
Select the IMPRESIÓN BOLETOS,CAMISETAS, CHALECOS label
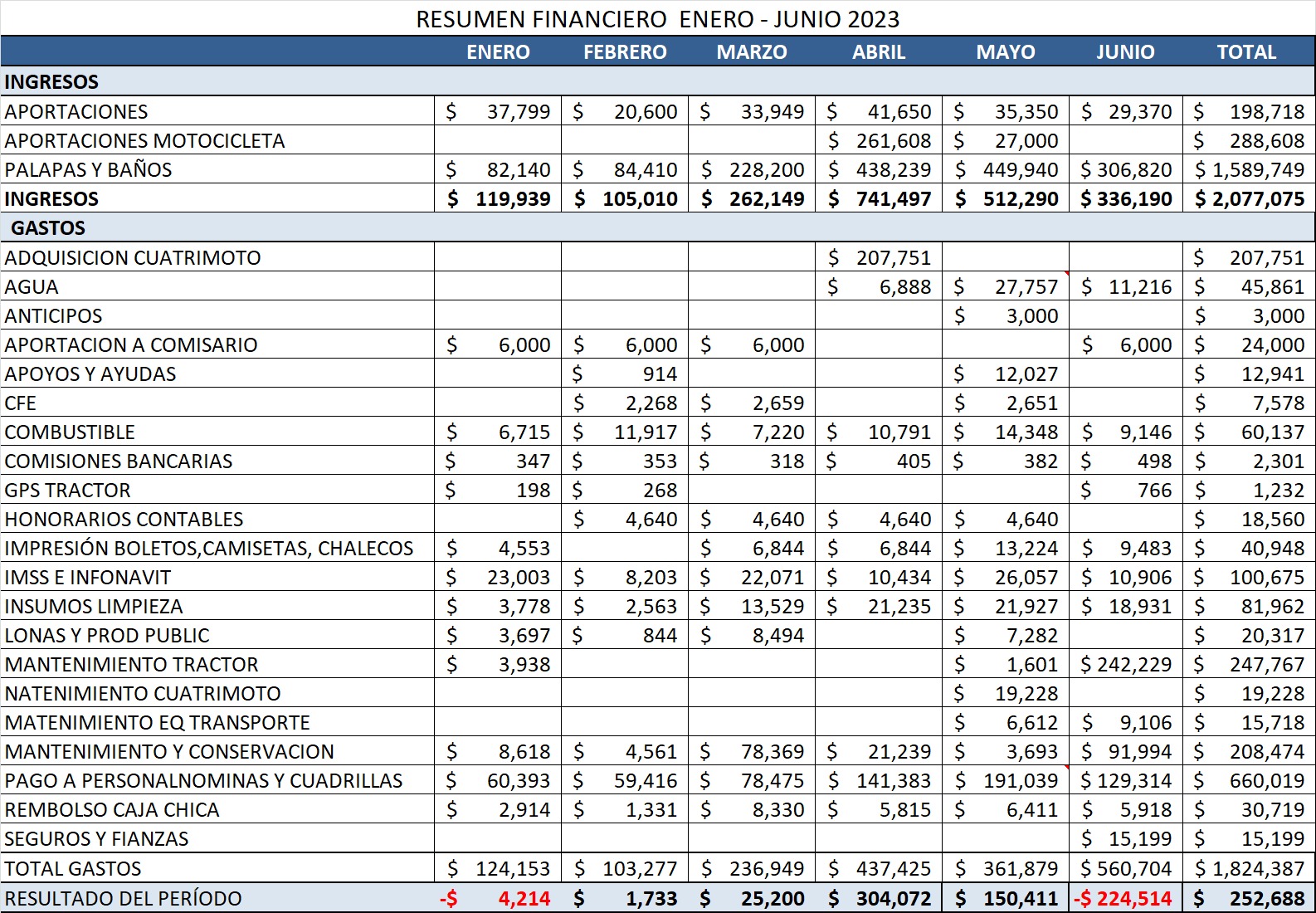coord(209,548)
